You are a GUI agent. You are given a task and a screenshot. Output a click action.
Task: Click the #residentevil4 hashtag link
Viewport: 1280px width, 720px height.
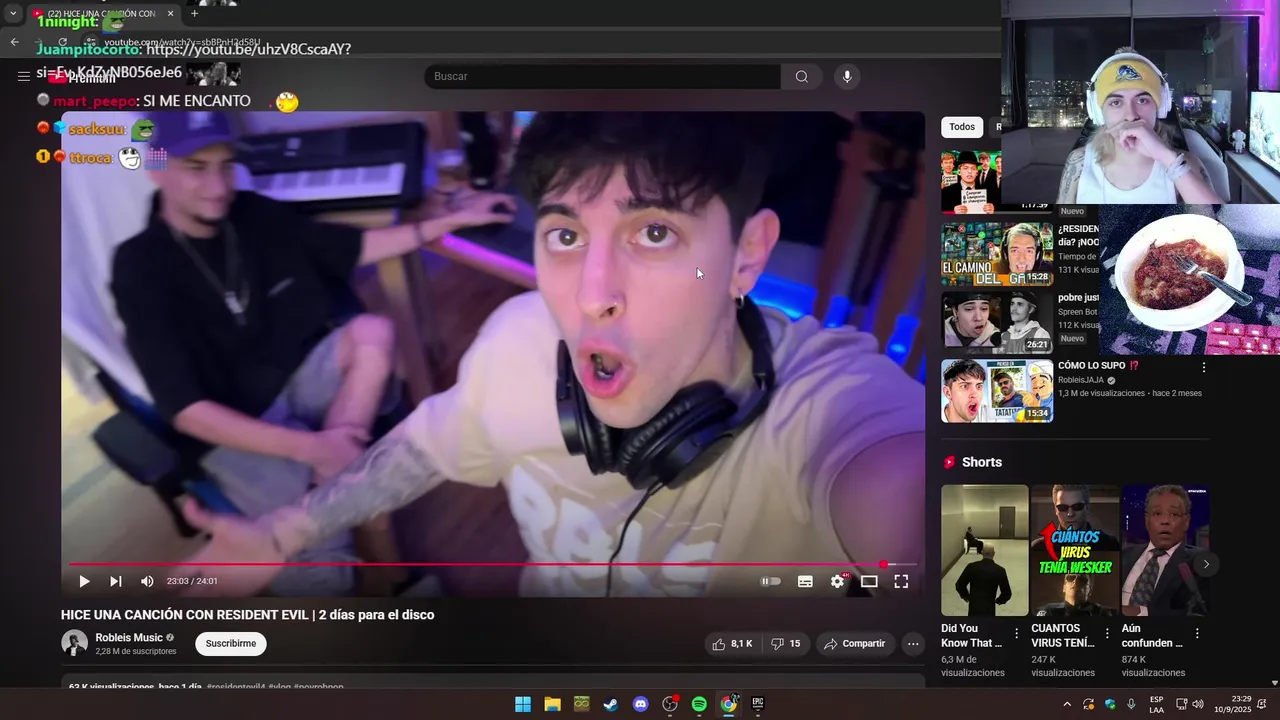coord(235,687)
